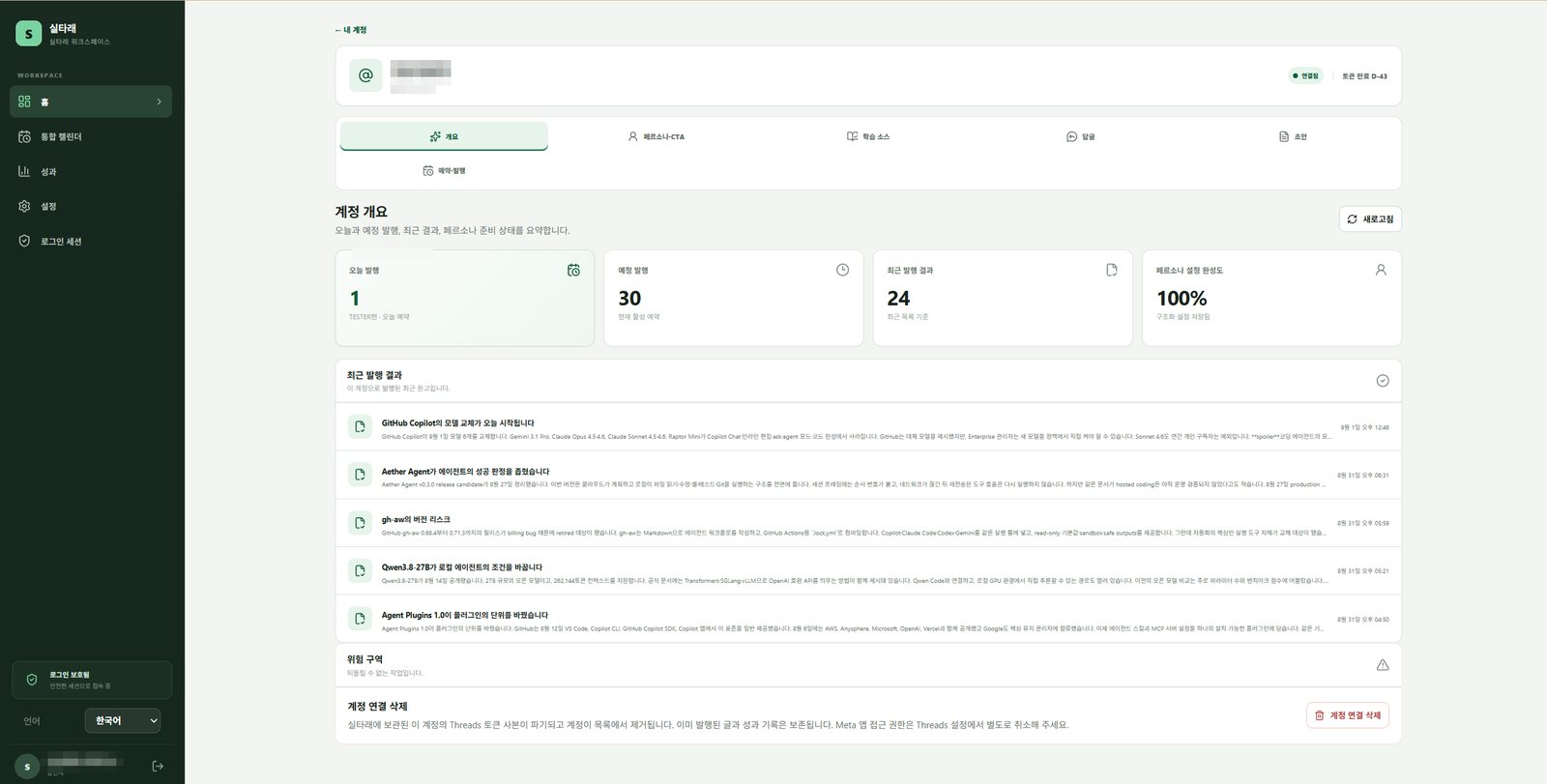
Task: Click the red 계정 연결 삭제 button
Action: pos(1347,715)
